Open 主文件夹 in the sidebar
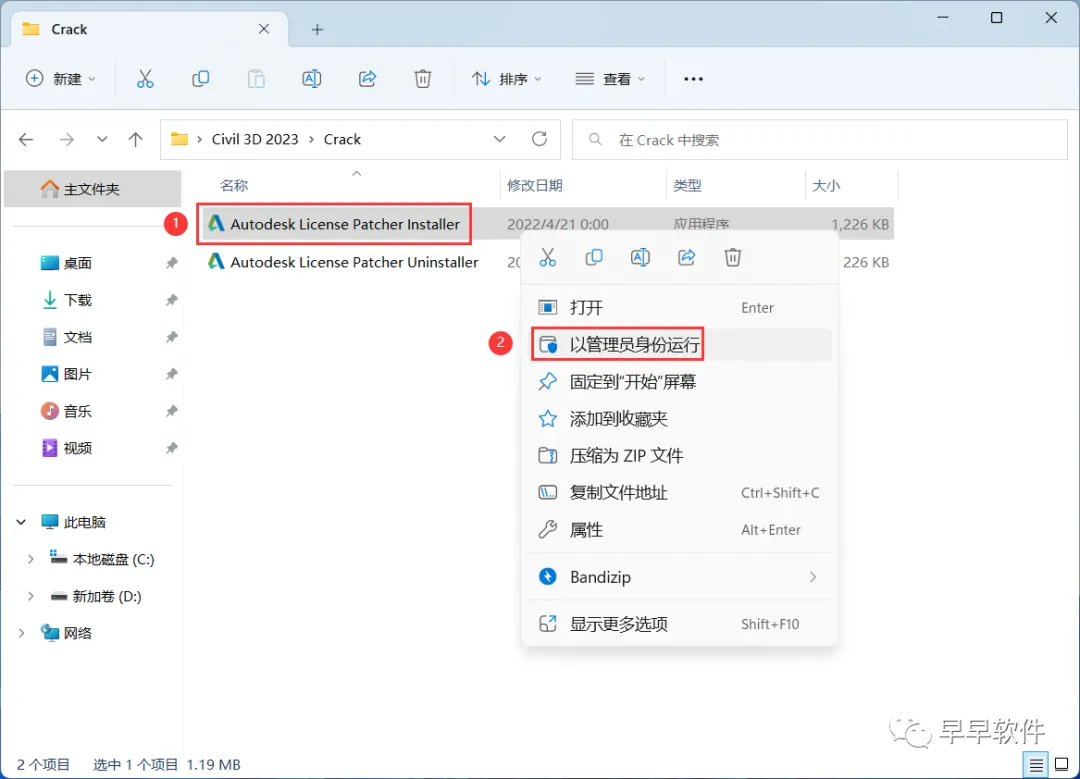The height and width of the screenshot is (779, 1080). tap(92, 189)
